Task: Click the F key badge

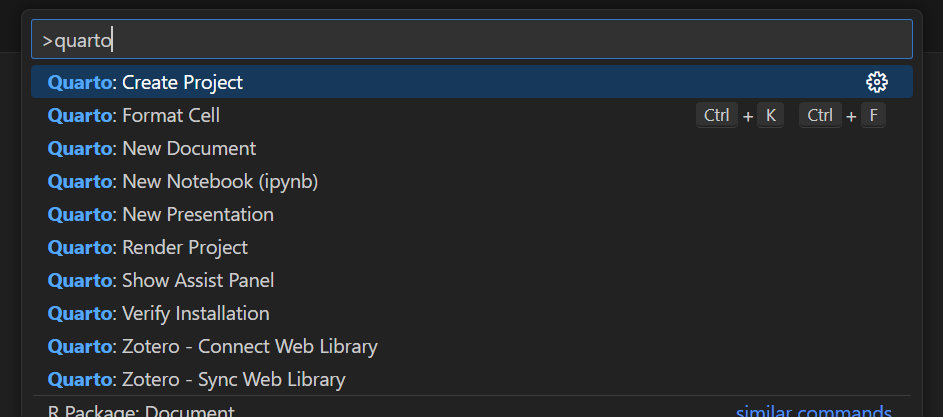Action: [873, 115]
